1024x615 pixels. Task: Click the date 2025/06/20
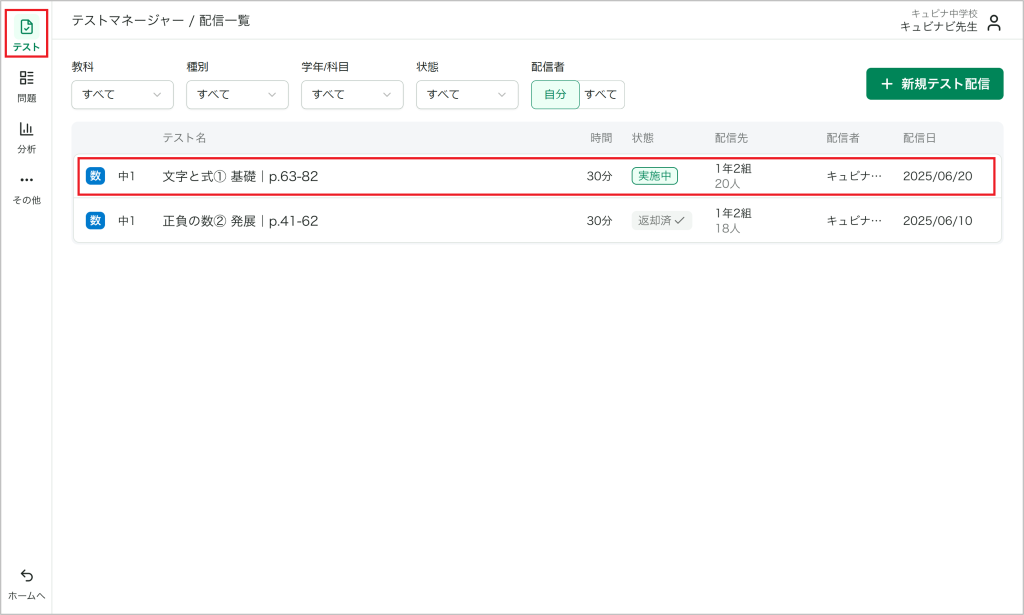pos(938,176)
